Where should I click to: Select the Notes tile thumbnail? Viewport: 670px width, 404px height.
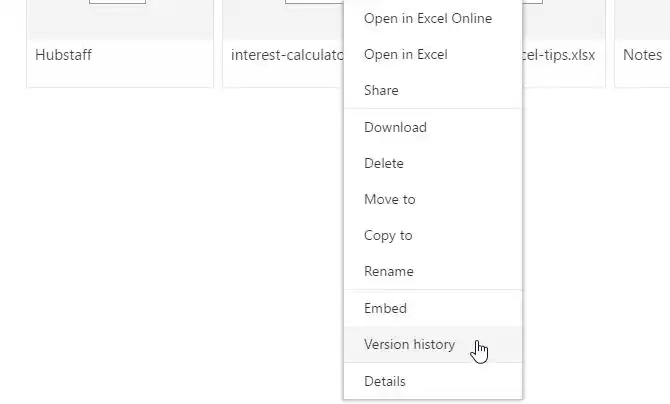pos(644,15)
